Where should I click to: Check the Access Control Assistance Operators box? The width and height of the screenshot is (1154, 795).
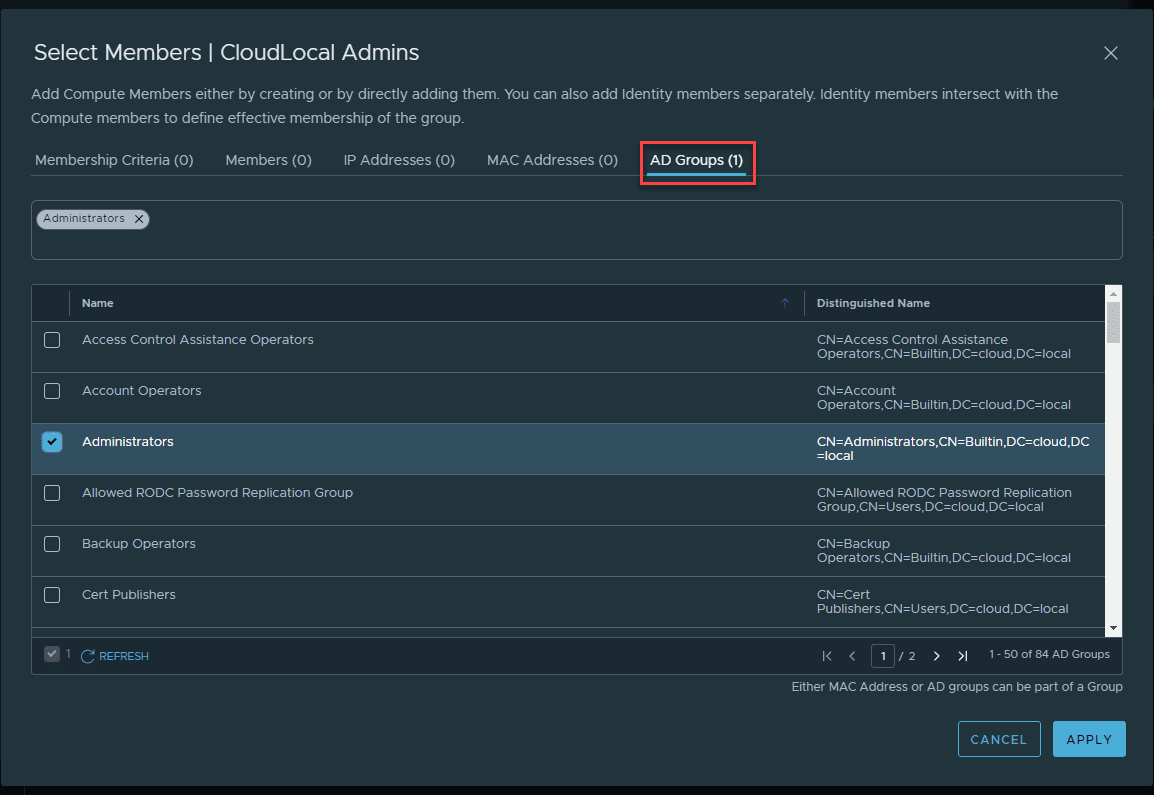[52, 340]
